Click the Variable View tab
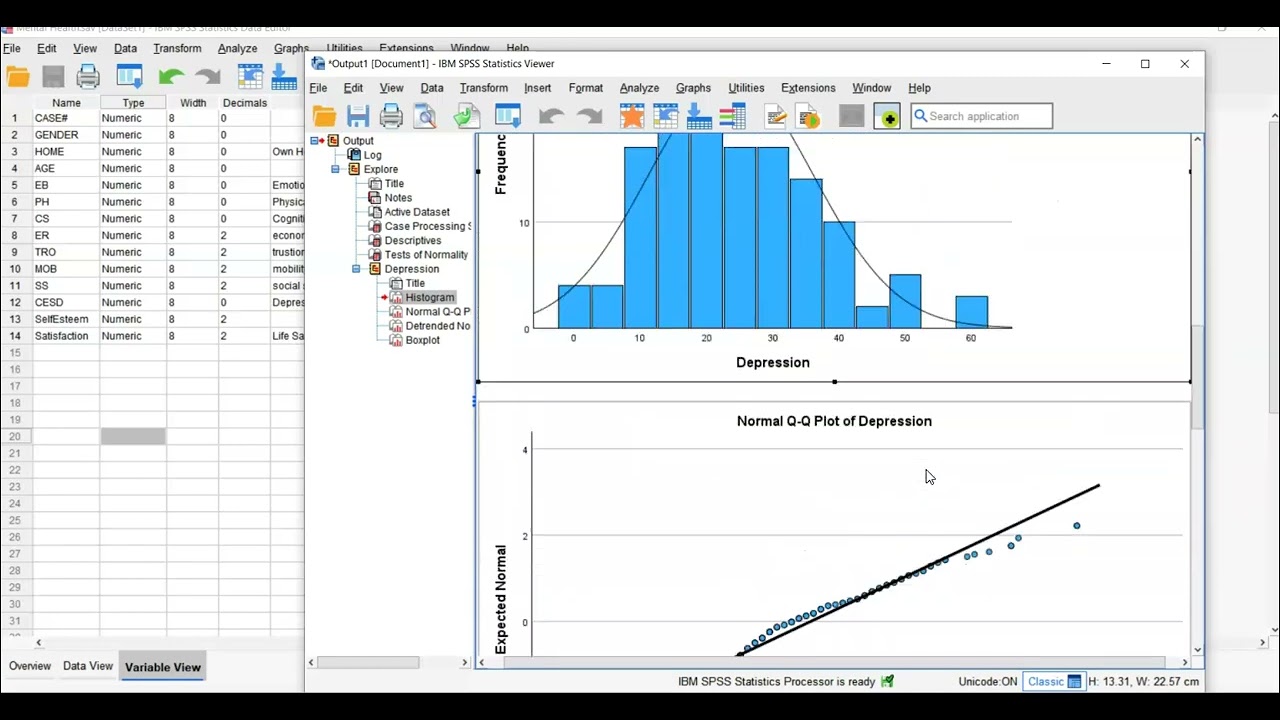The height and width of the screenshot is (720, 1280). click(163, 667)
